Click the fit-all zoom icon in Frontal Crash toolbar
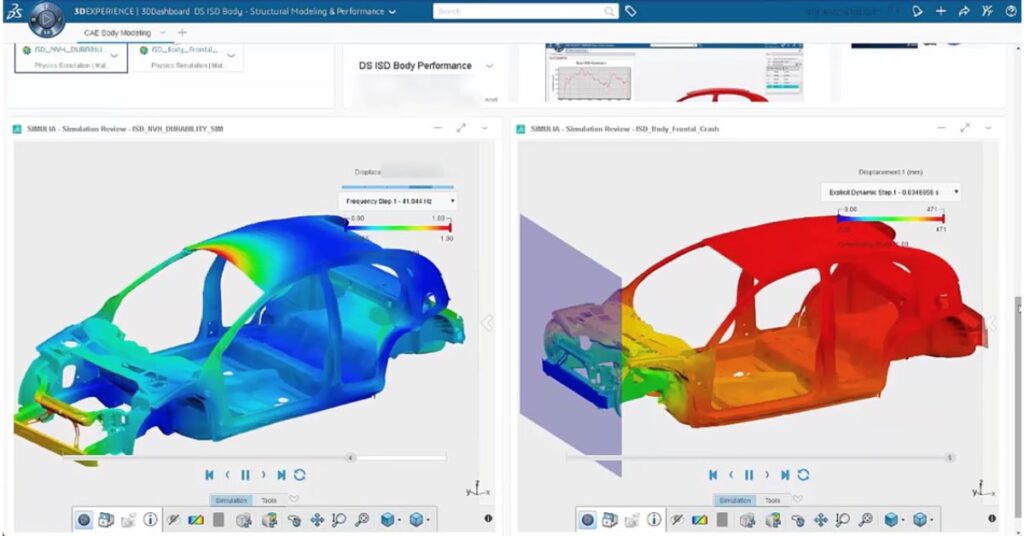1024x536 pixels. [866, 520]
